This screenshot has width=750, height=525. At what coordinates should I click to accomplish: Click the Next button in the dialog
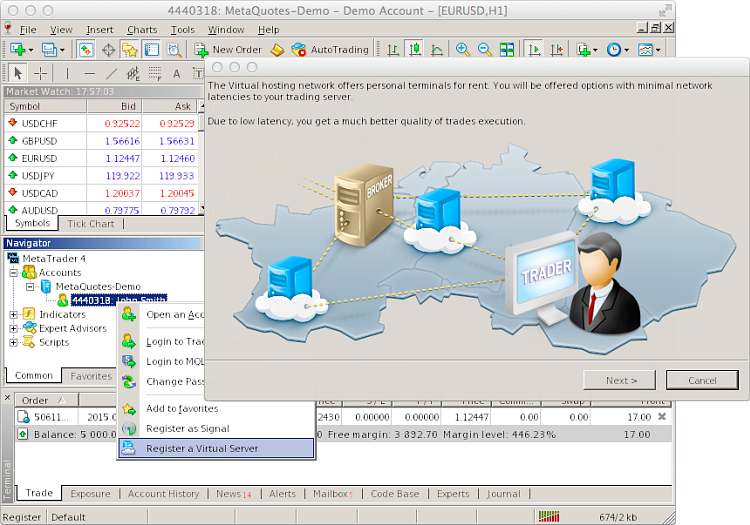click(620, 380)
